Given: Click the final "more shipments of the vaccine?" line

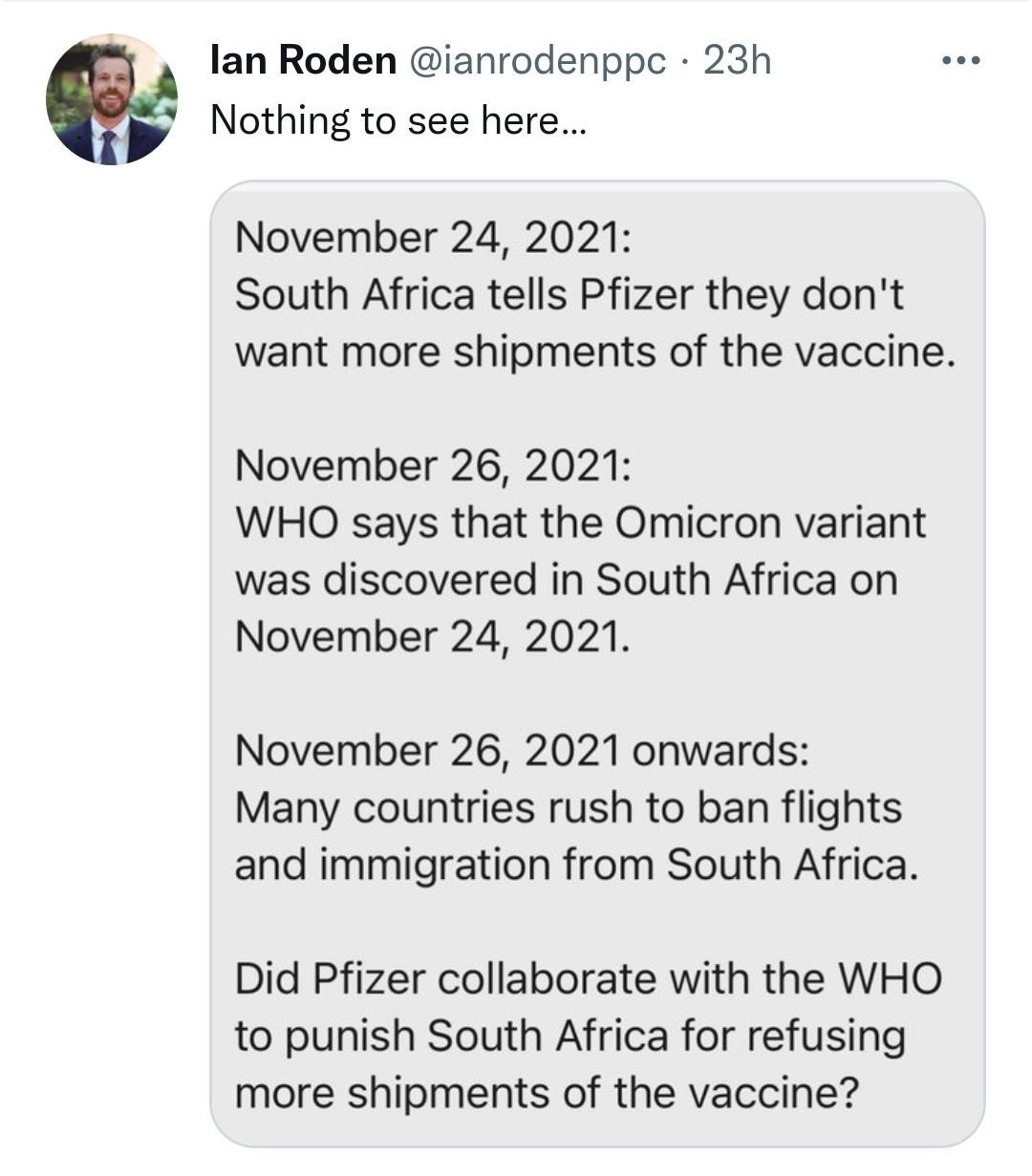Looking at the screenshot, I should [547, 1092].
